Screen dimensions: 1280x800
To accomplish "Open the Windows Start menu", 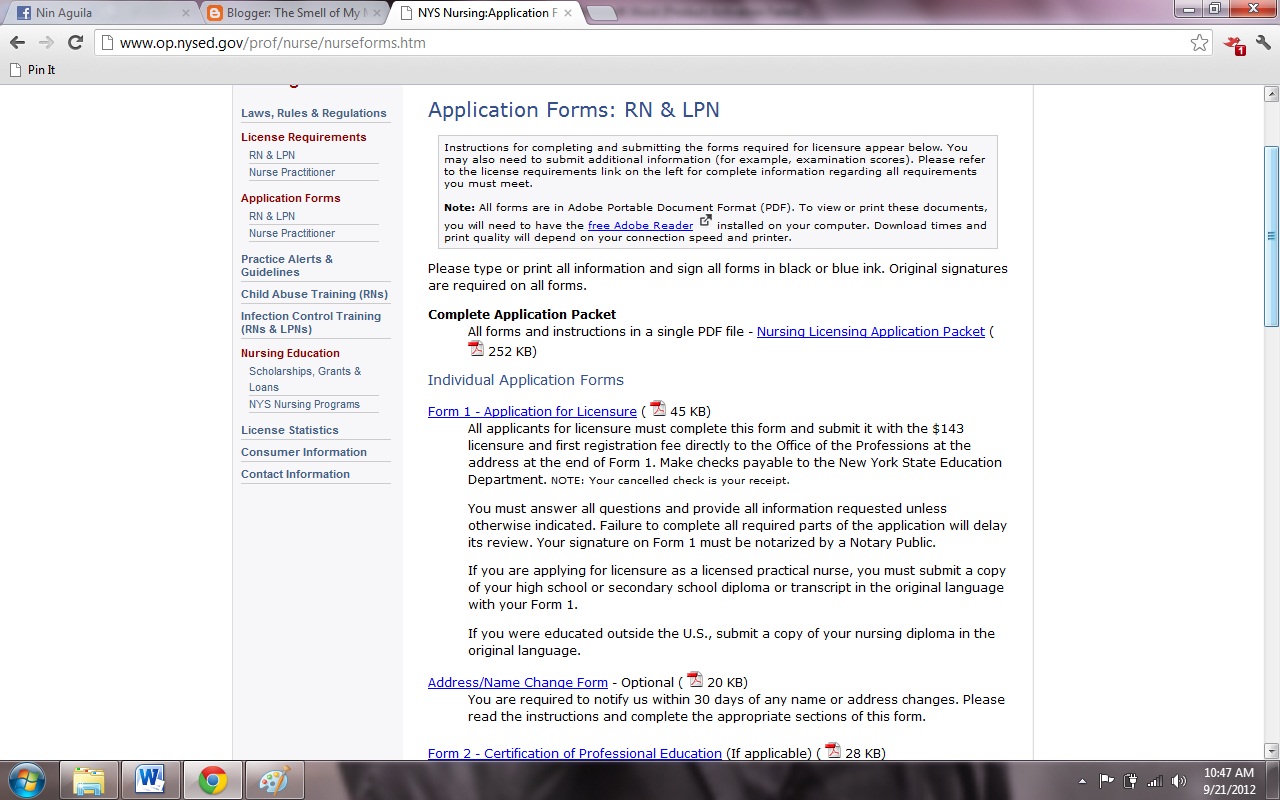I will click(x=26, y=780).
